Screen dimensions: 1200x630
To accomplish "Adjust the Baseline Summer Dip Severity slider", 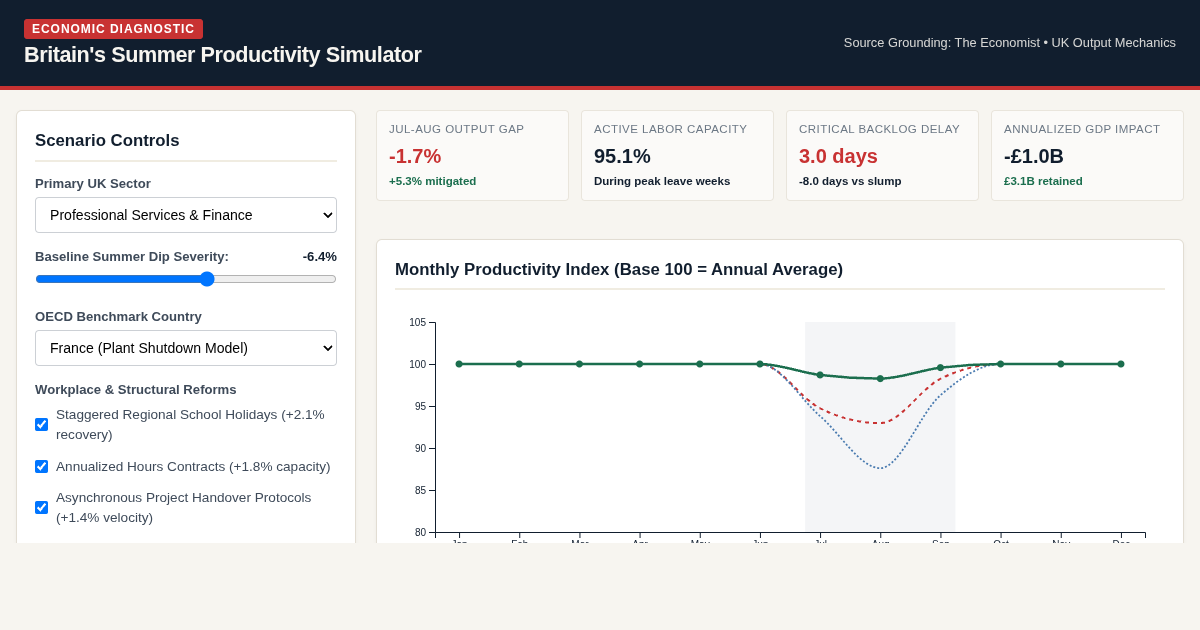I will tap(186, 279).
